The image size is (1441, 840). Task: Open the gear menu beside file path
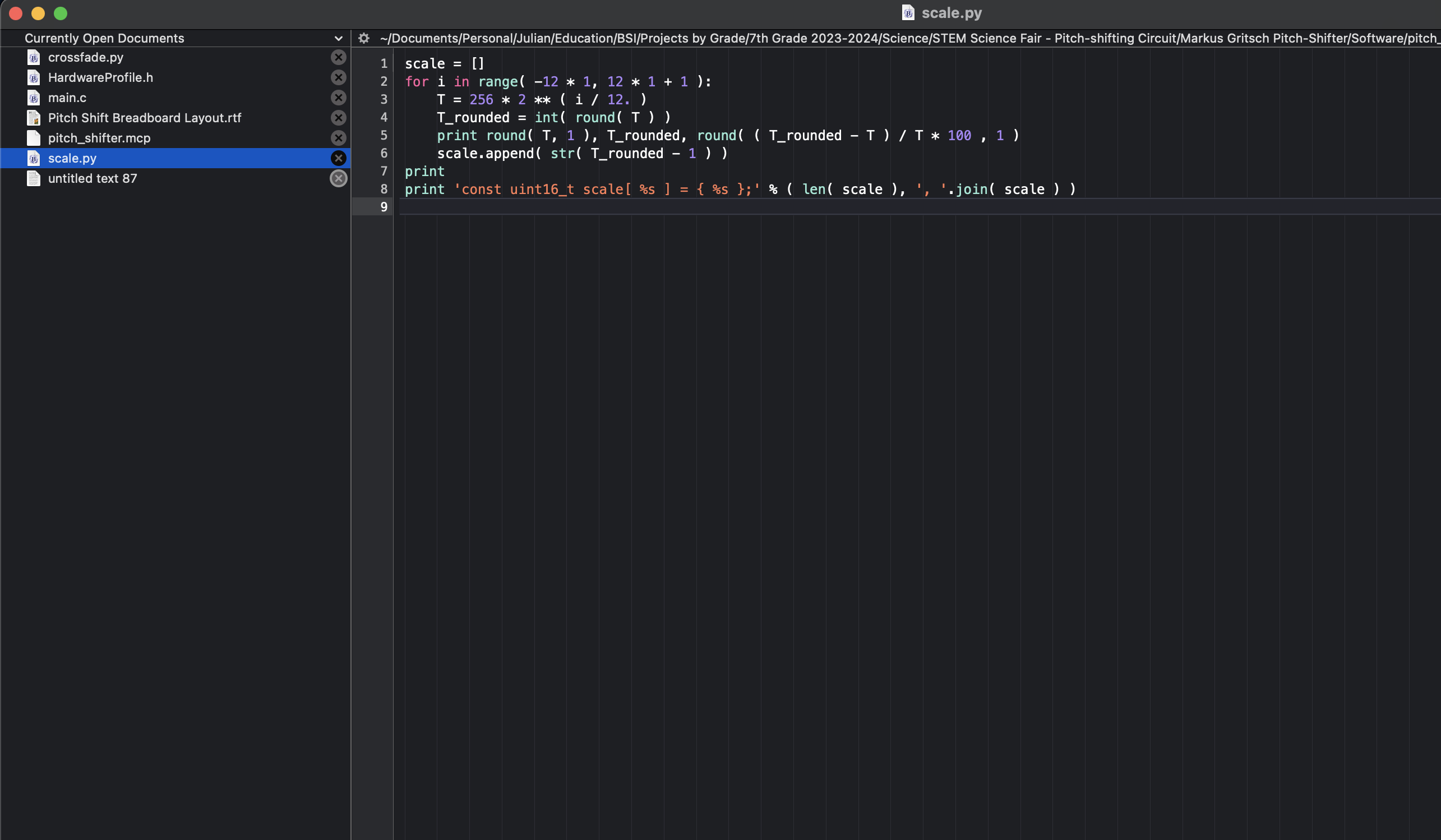pyautogui.click(x=364, y=38)
